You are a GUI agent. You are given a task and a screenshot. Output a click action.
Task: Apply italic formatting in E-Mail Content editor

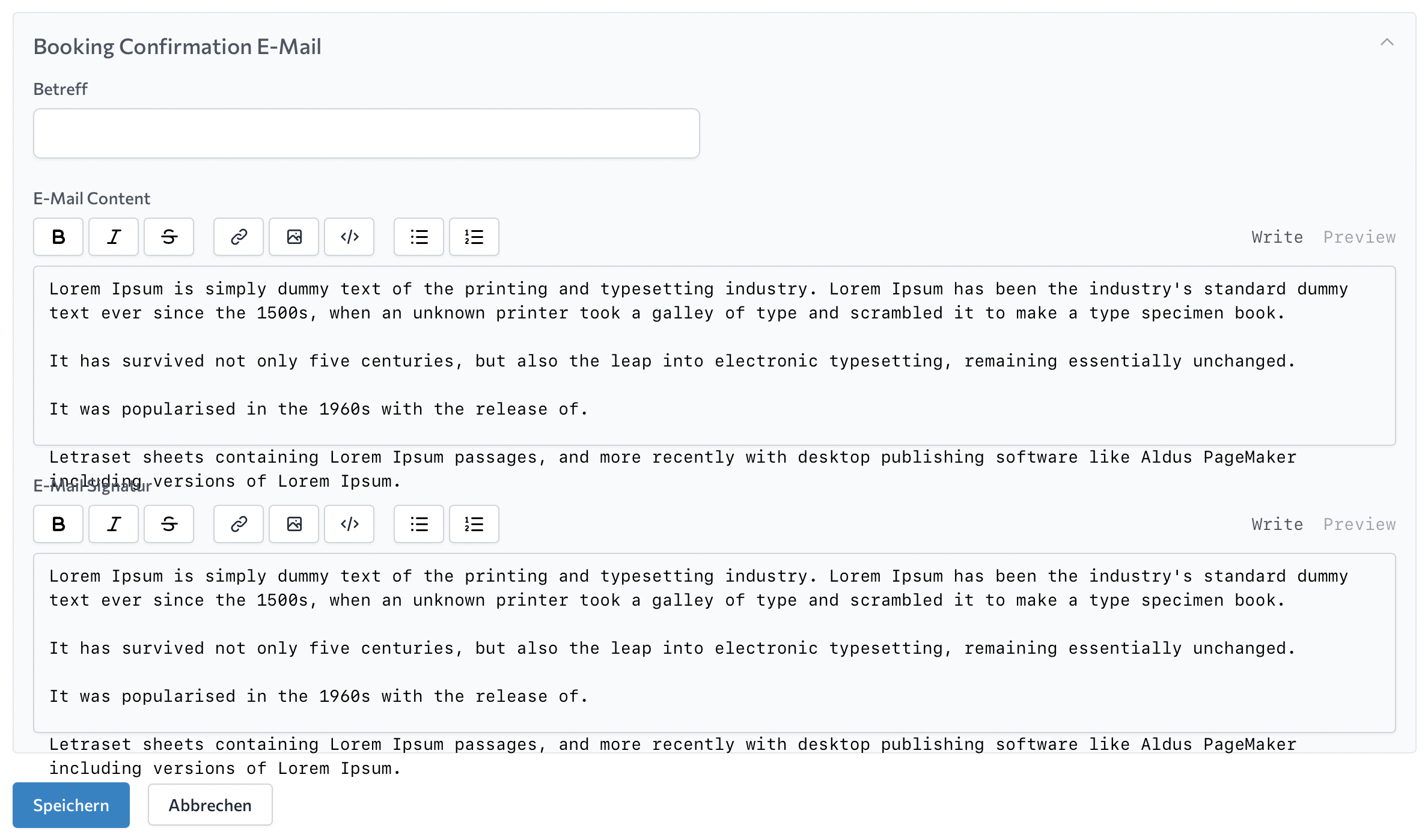coord(113,237)
